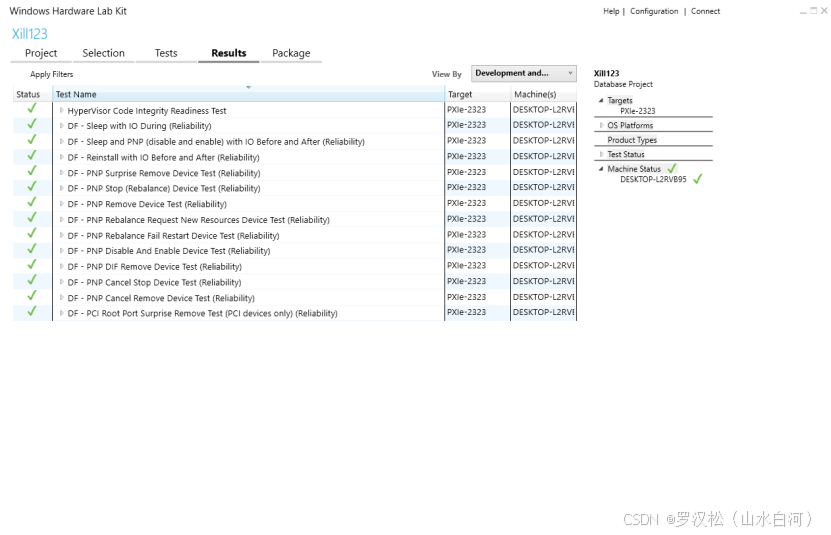Collapse the Machine Status node arrow

pos(601,169)
